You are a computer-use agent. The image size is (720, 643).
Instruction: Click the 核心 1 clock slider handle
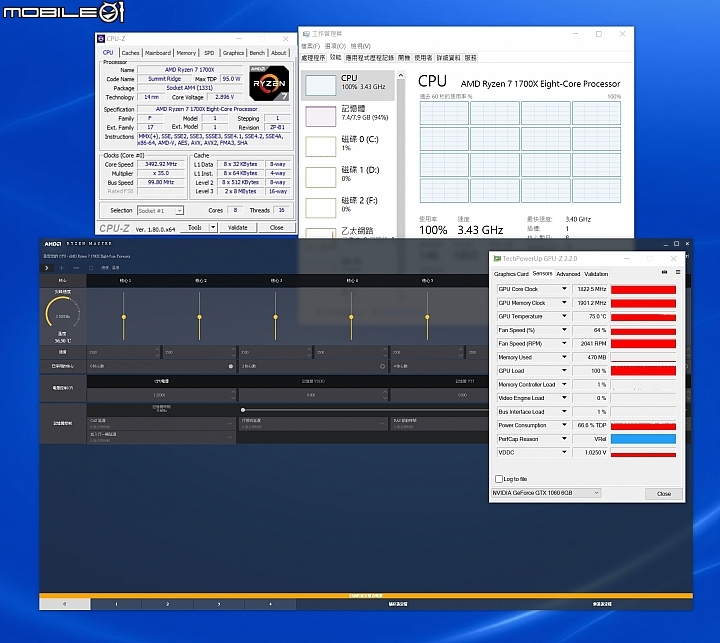(x=124, y=317)
